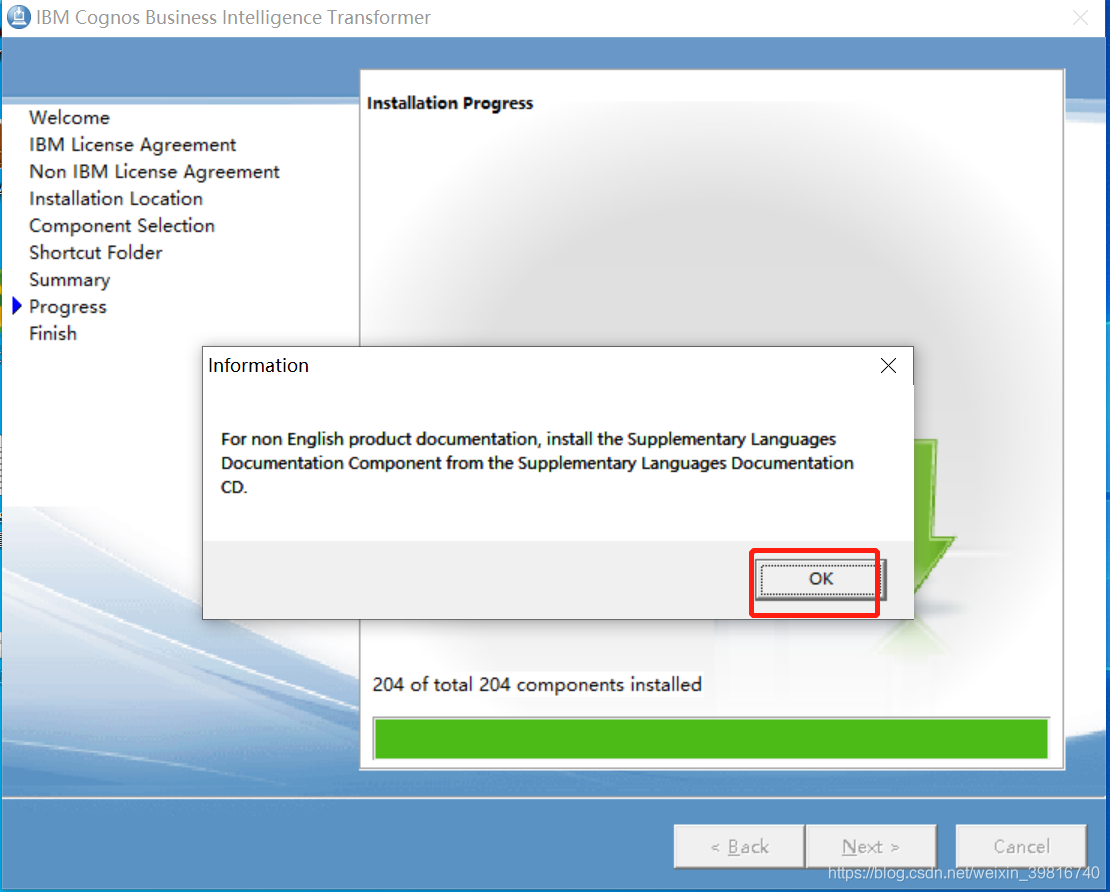Select the Finish step
Screen dimensions: 1110x892
point(53,333)
